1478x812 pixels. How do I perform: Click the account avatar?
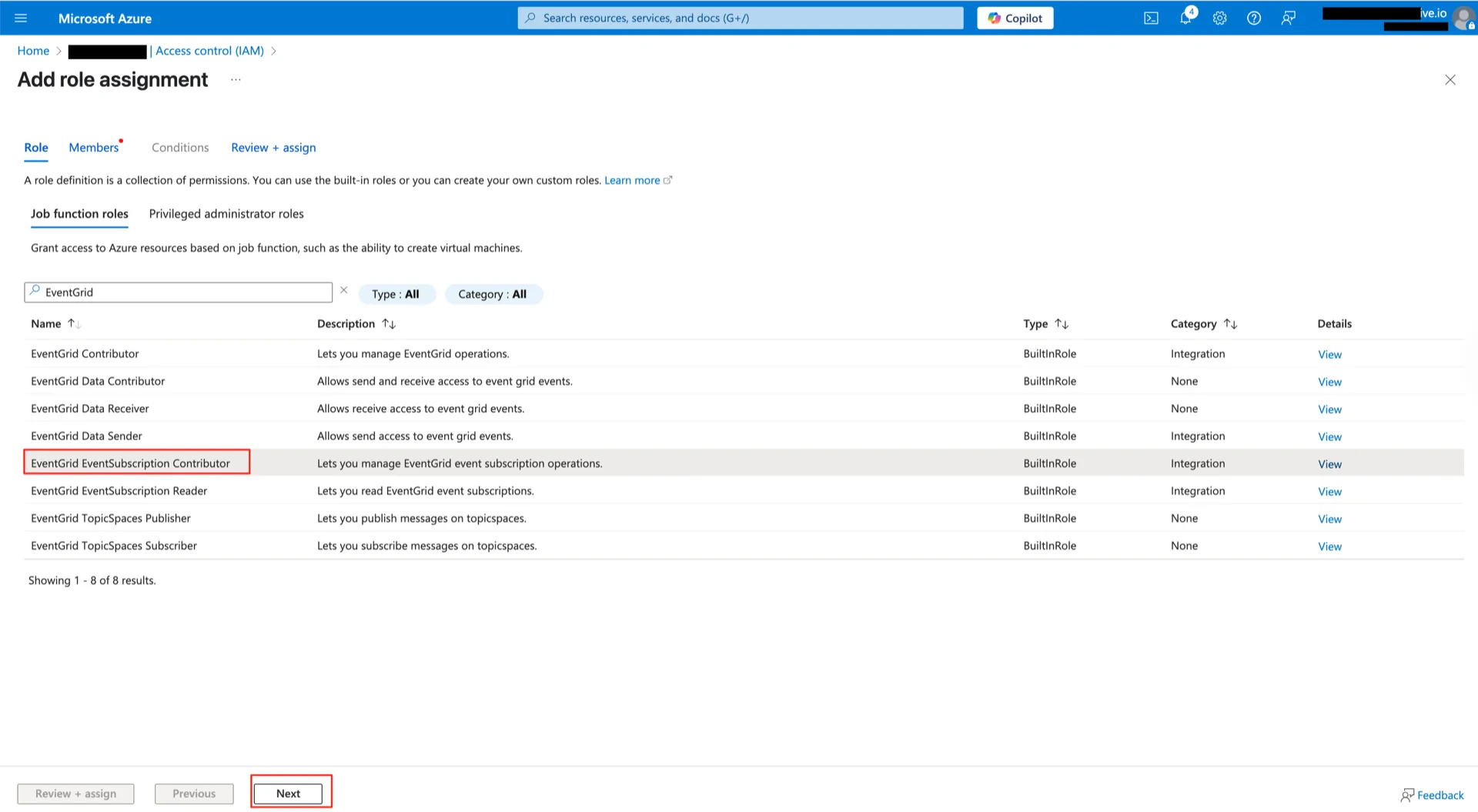coord(1463,18)
